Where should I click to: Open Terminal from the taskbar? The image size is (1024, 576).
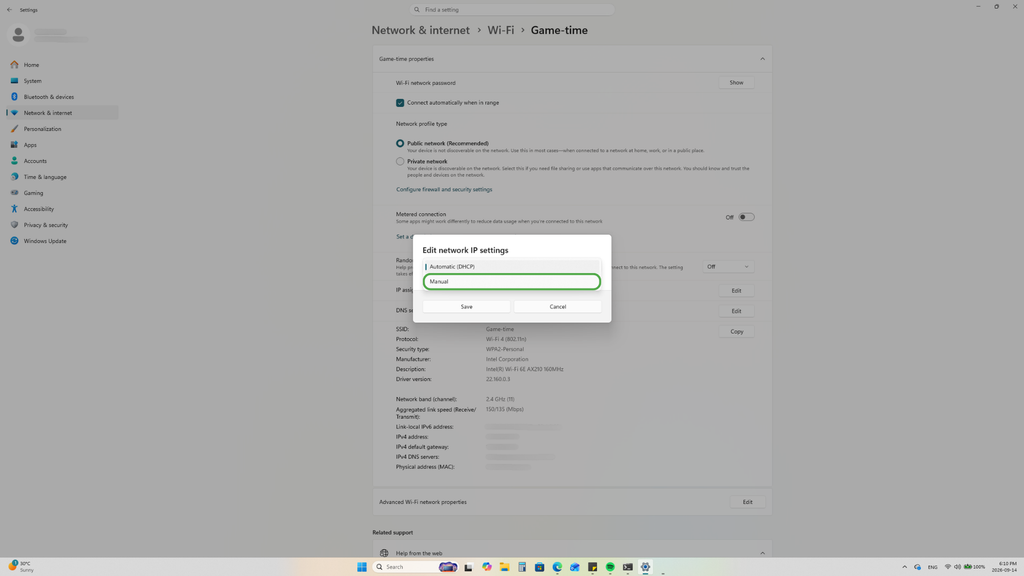[x=628, y=567]
